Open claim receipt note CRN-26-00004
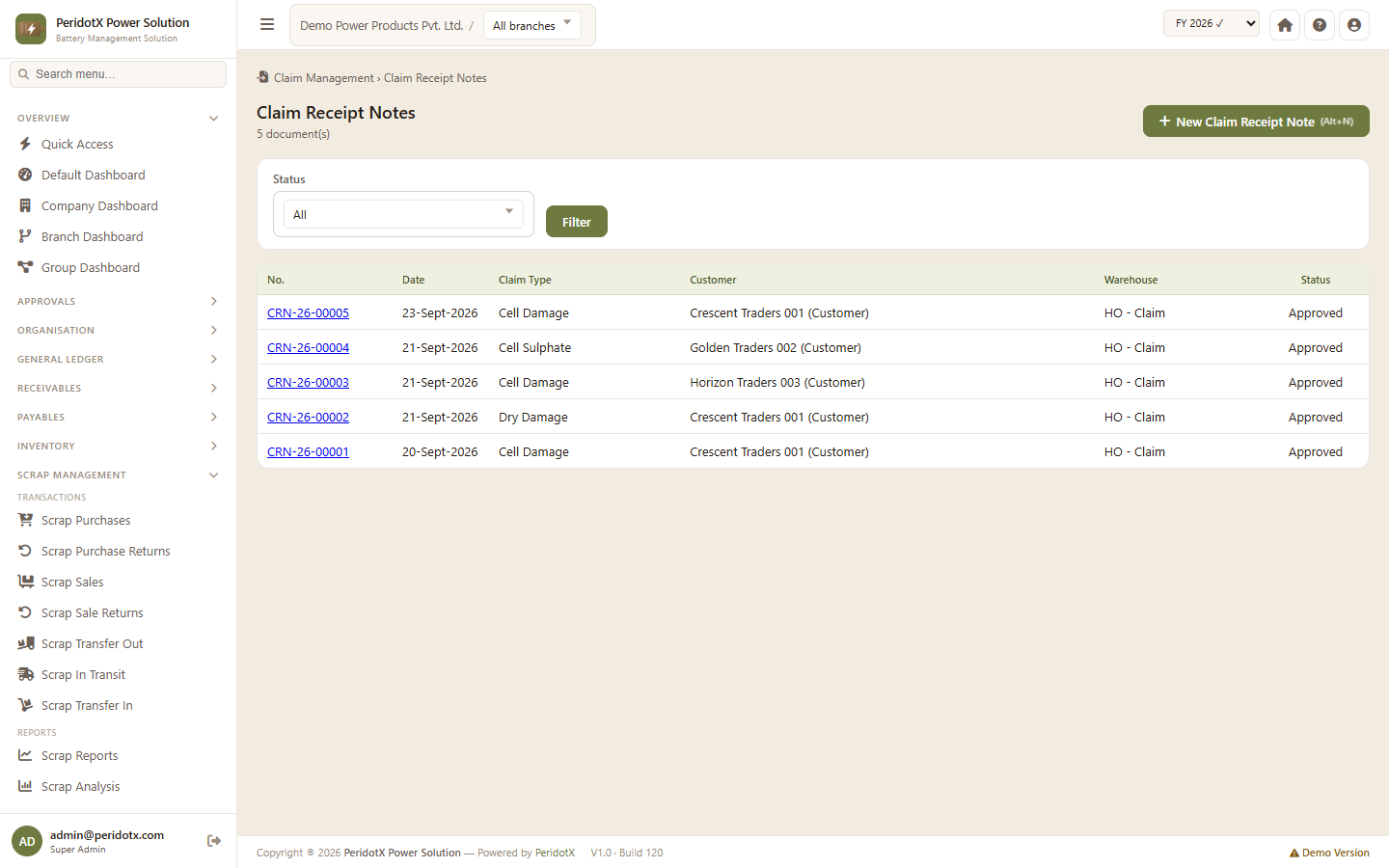1389x868 pixels. 308,347
